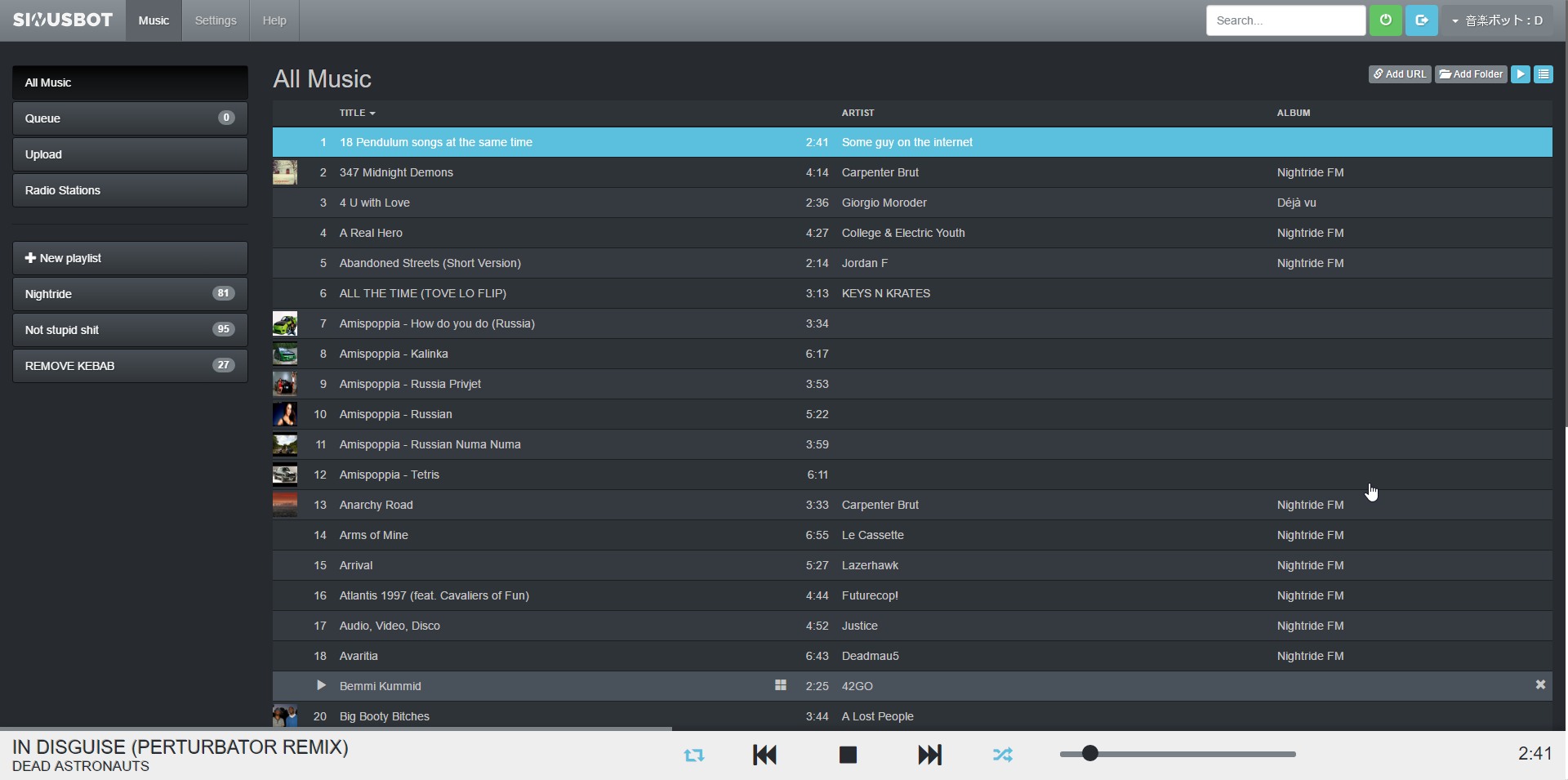The width and height of the screenshot is (1568, 780).
Task: Select Abandoned Streets (Short Version)
Action: (x=912, y=263)
